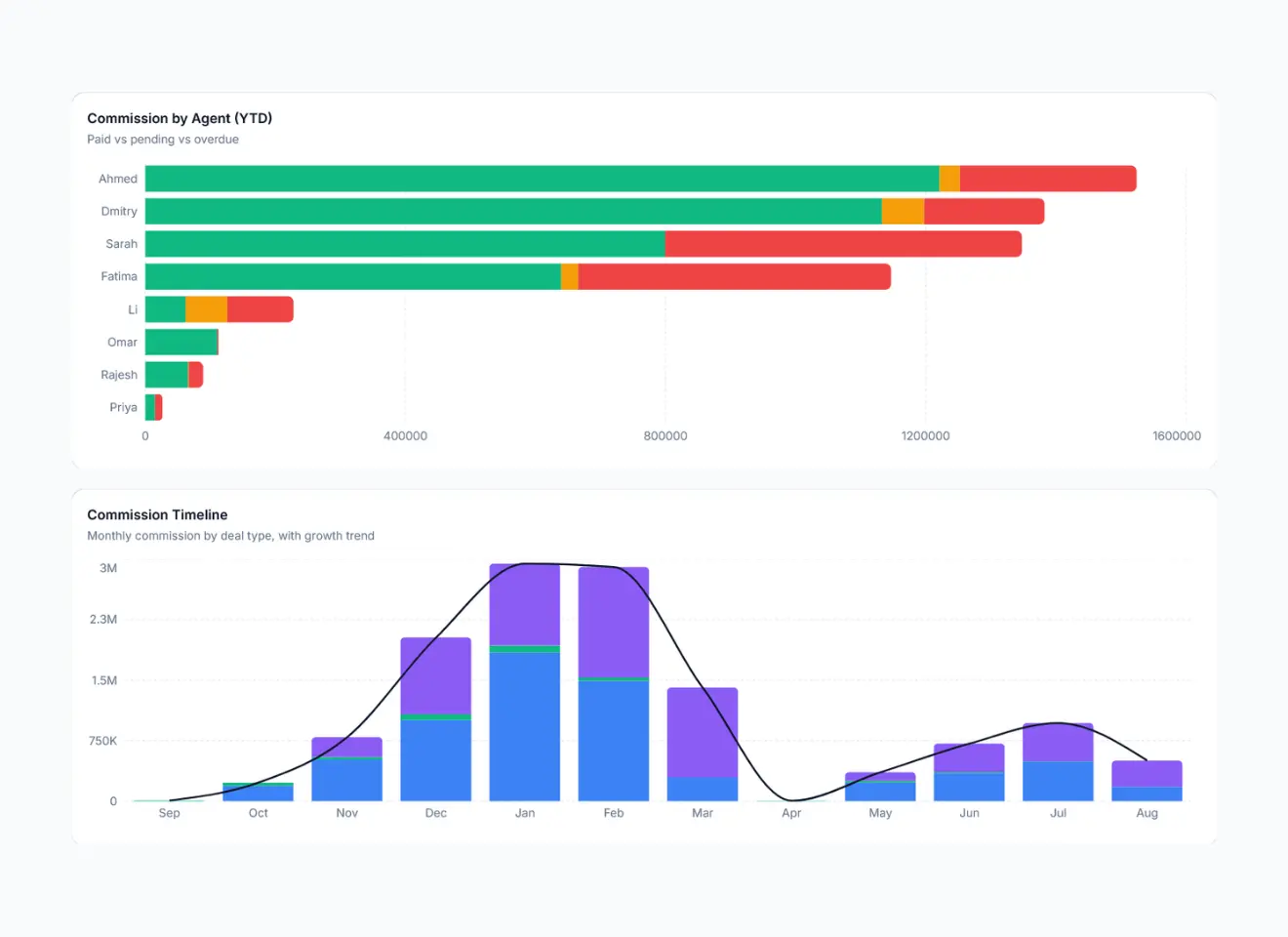Click the Commission by Agent (YTD) title
Screen dimensions: 1288x937
tap(180, 118)
